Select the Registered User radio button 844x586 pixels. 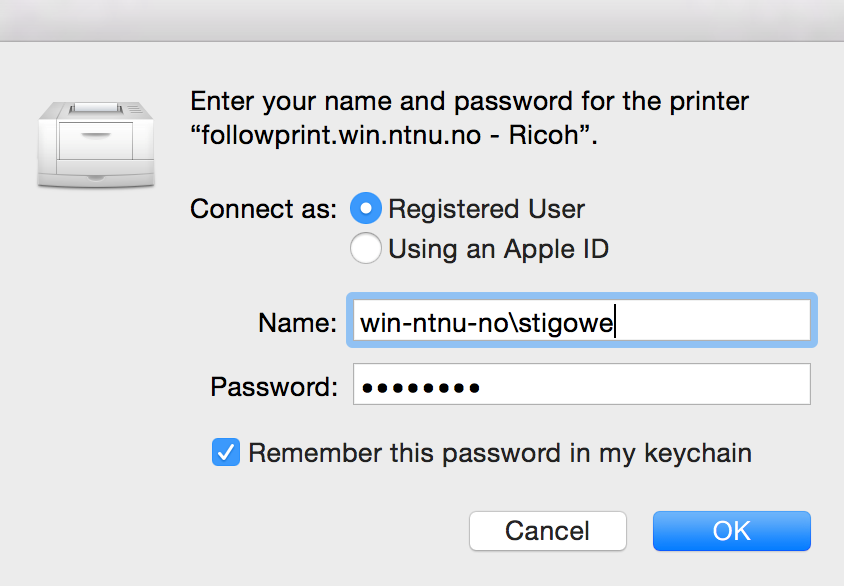click(365, 208)
